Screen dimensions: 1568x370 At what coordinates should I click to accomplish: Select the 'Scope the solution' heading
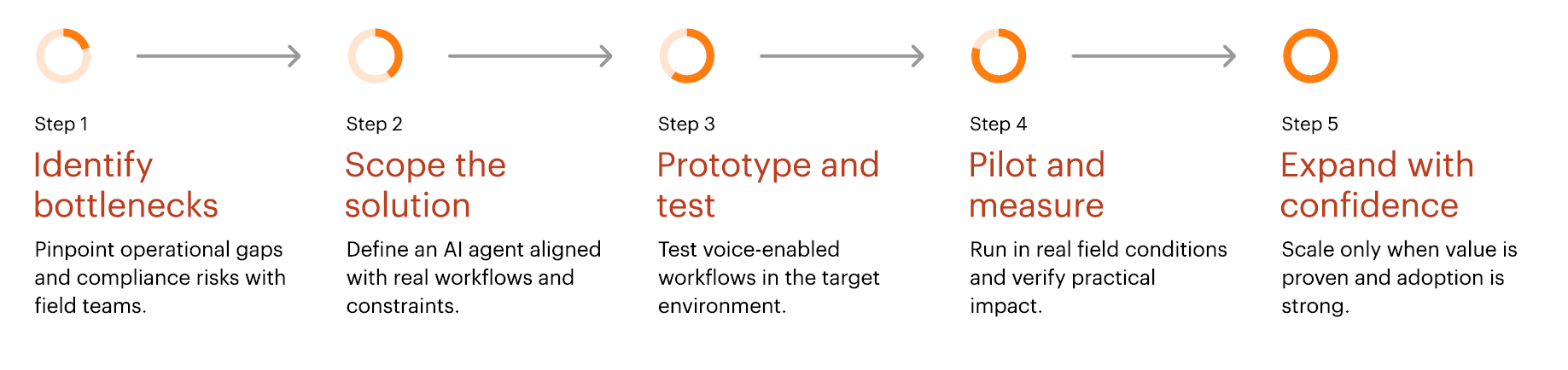tap(425, 185)
